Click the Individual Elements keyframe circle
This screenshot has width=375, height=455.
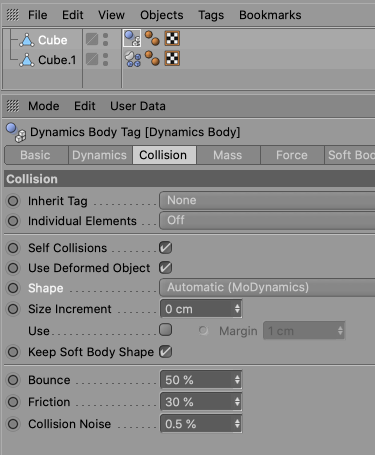pyautogui.click(x=13, y=221)
